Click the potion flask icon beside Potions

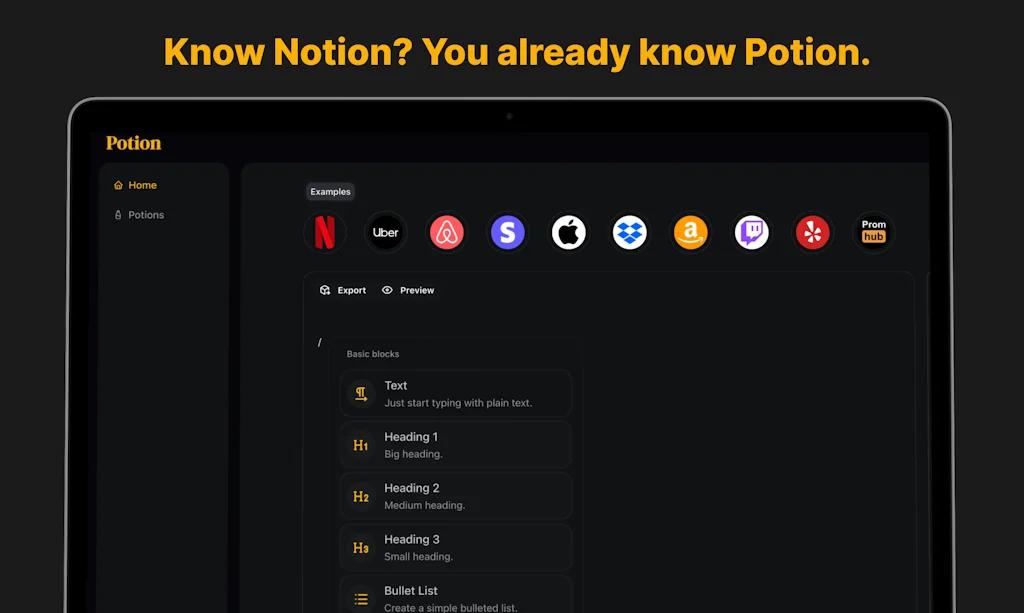[117, 215]
